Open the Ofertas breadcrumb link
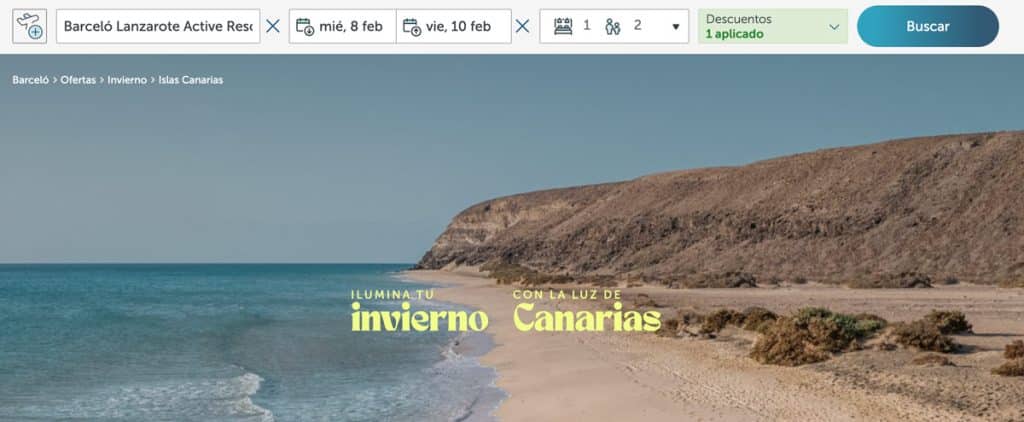 78,80
